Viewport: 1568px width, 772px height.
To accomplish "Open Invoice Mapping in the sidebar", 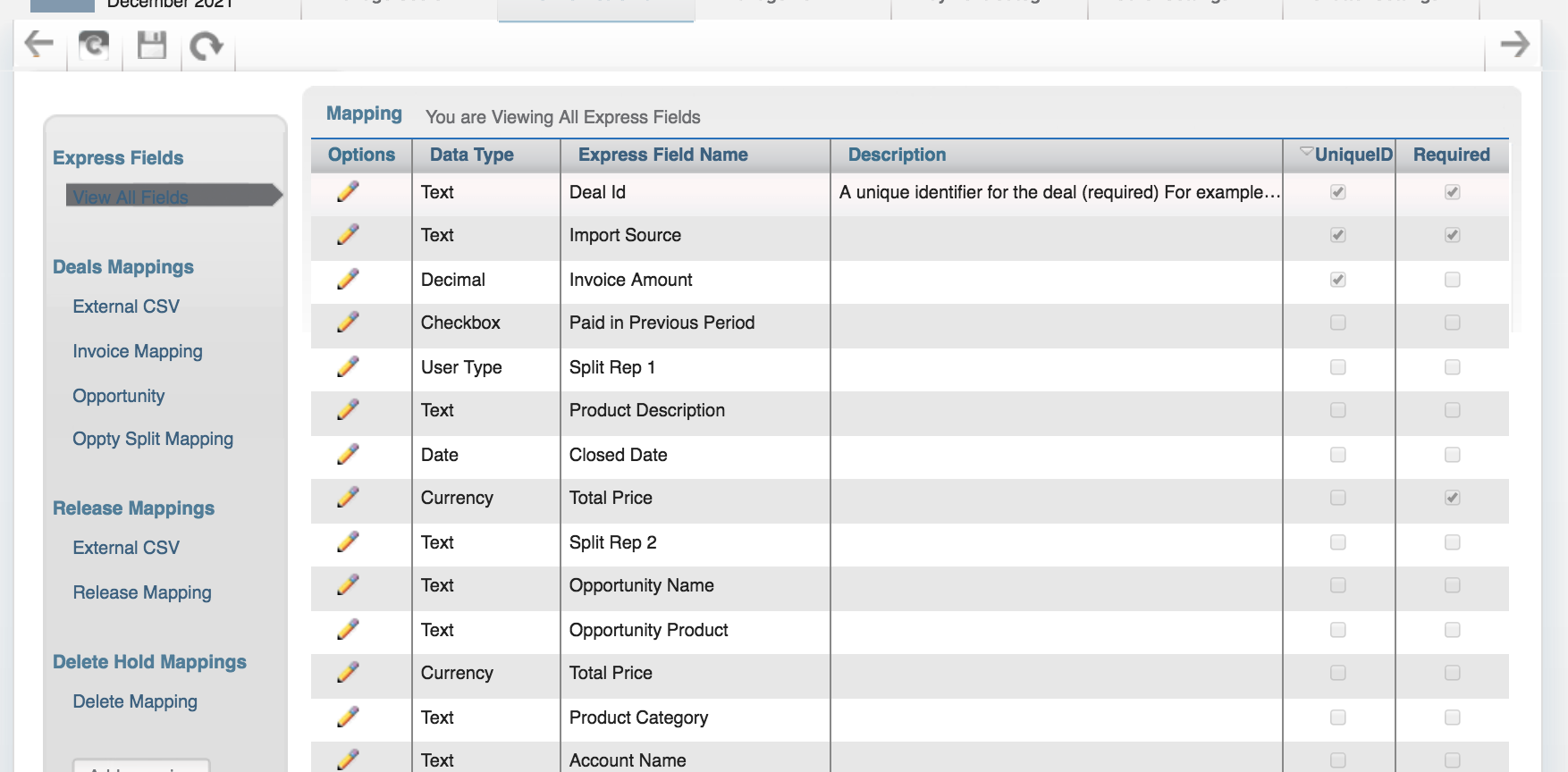I will [138, 351].
